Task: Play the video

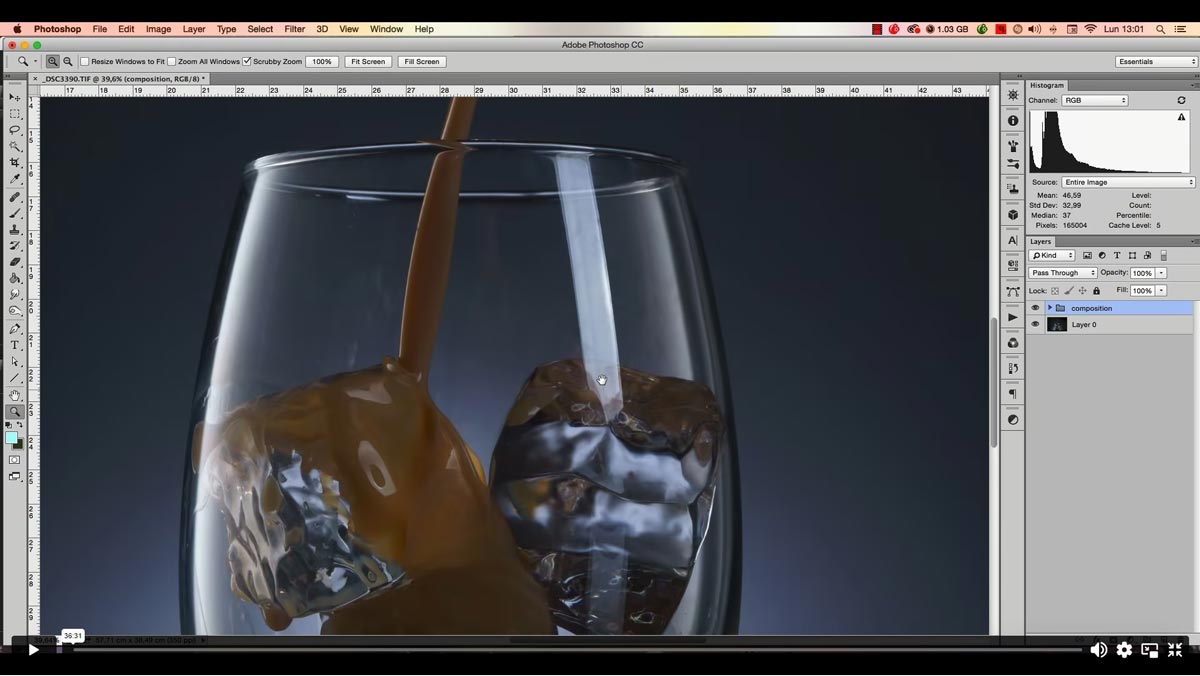Action: tap(33, 650)
